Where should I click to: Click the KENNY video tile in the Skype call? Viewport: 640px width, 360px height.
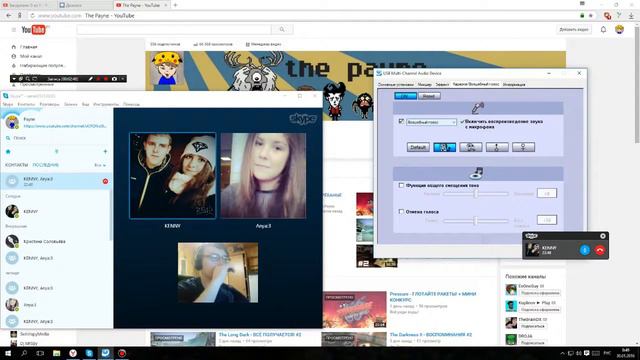tap(173, 176)
